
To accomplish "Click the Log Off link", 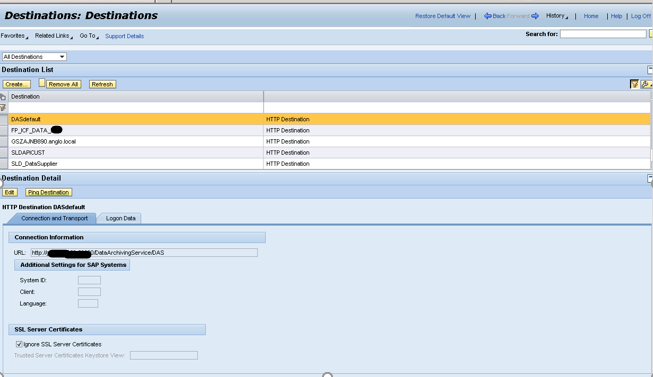I will [641, 16].
